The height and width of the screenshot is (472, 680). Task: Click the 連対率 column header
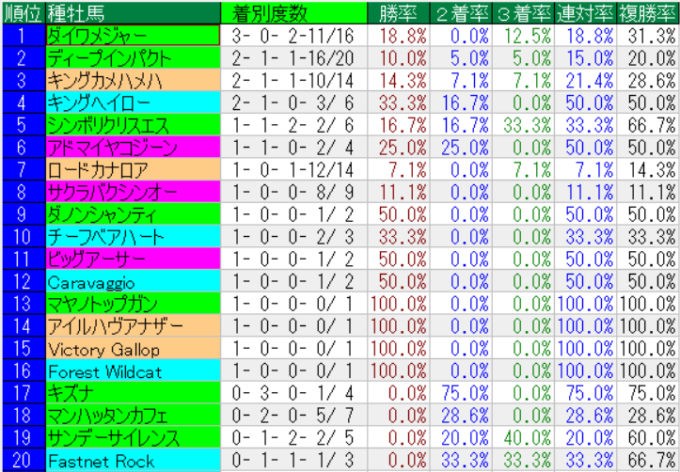587,13
